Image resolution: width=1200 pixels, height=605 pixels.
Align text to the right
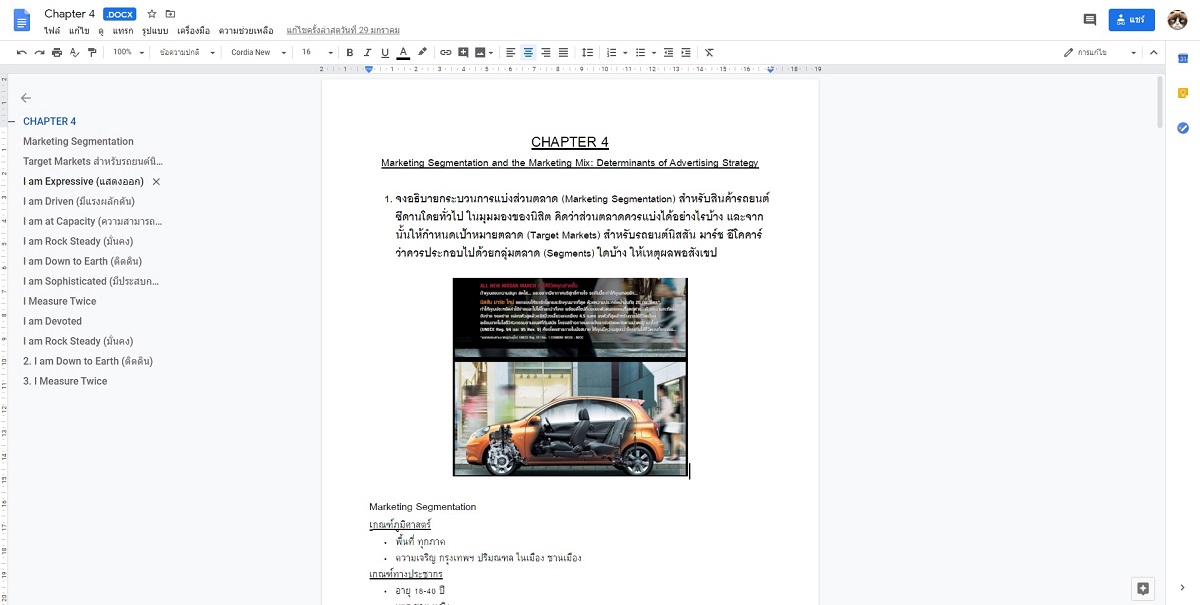tap(545, 52)
